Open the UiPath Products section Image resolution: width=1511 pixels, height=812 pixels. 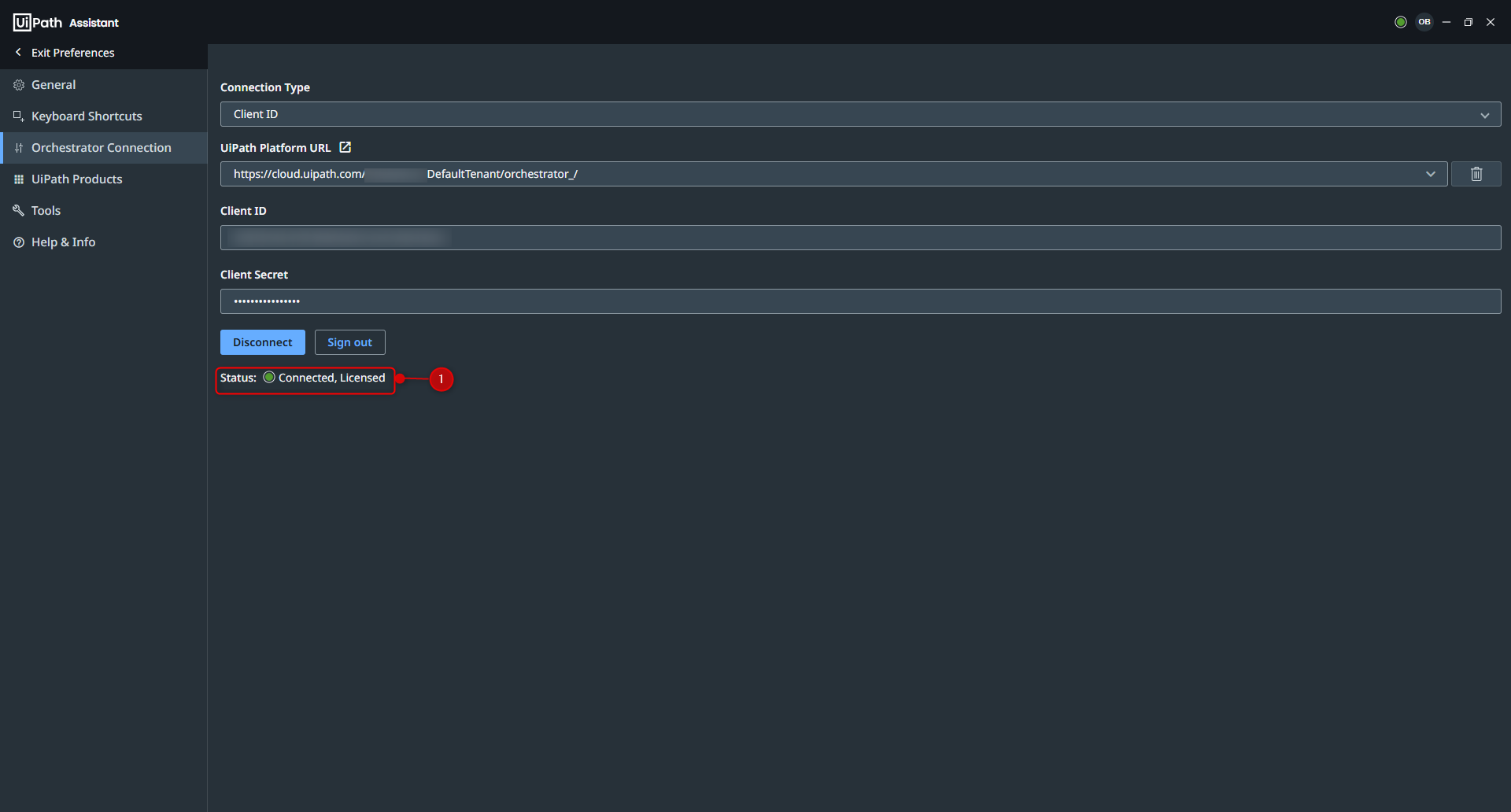point(104,179)
